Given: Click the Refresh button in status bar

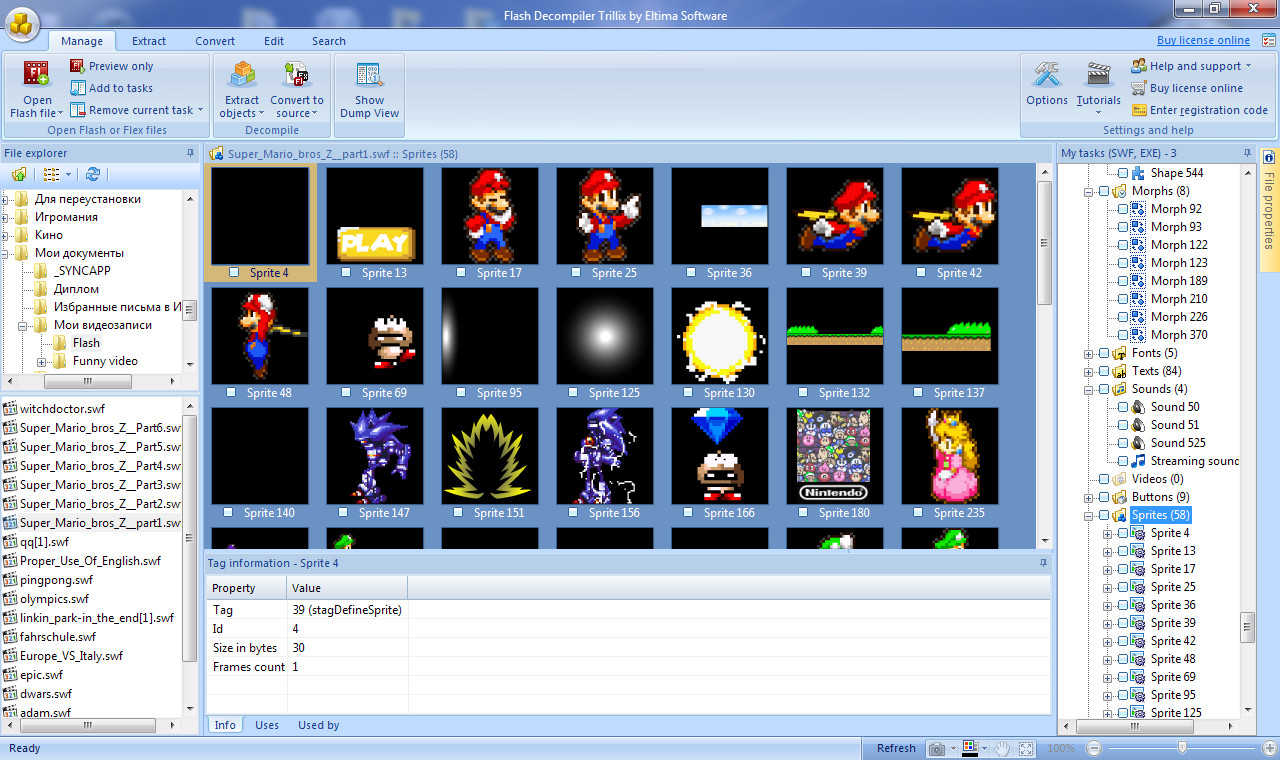Looking at the screenshot, I should 896,748.
